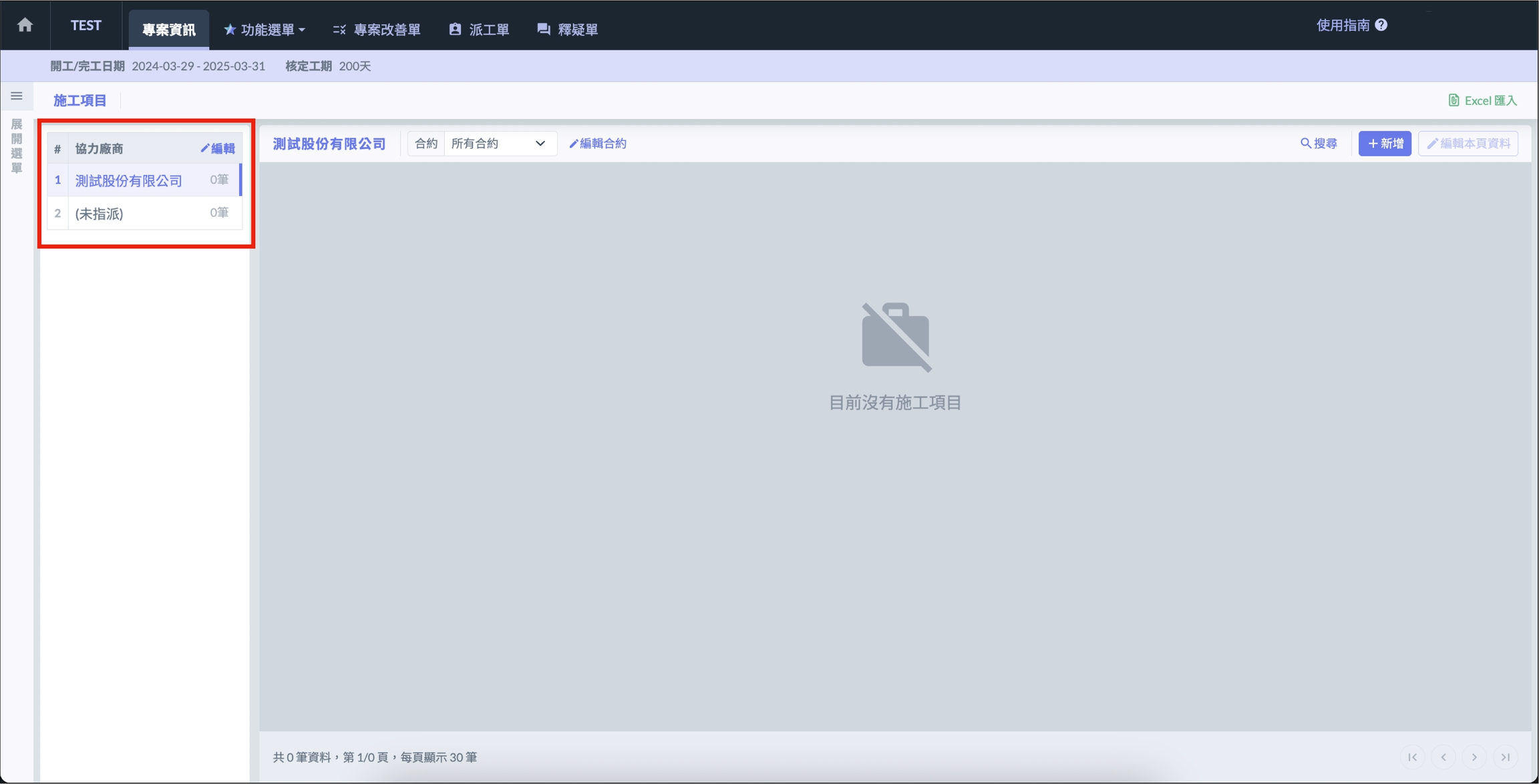1539x784 pixels.
Task: Go to next page arrow
Action: tap(1474, 757)
